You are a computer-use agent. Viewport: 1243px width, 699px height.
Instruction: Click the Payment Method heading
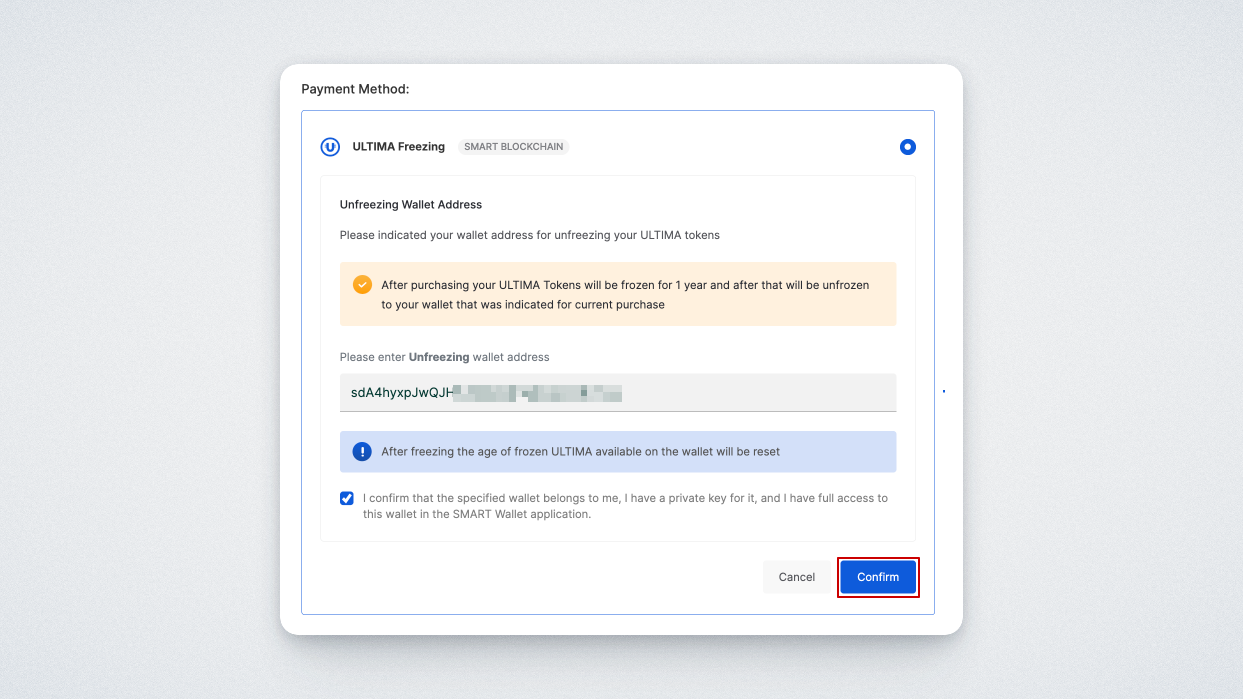coord(355,89)
